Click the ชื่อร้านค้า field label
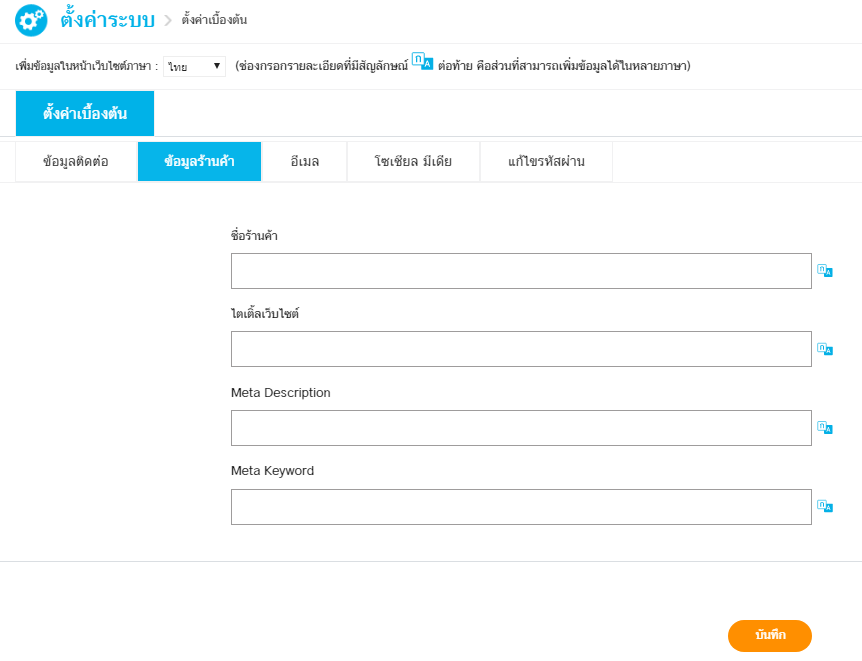Image resolution: width=862 pixels, height=661 pixels. coord(254,236)
